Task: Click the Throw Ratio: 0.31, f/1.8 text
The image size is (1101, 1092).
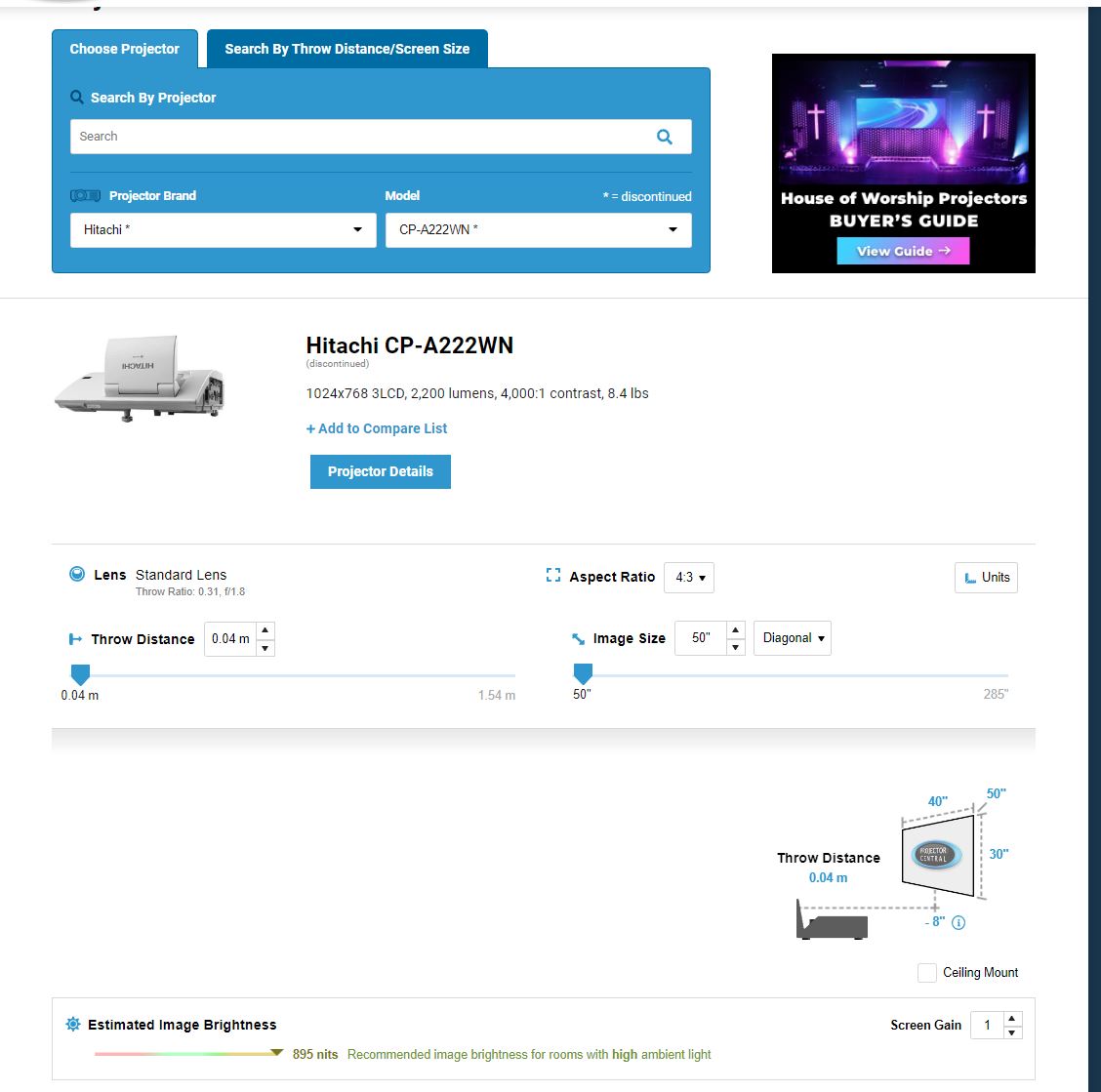Action: pyautogui.click(x=190, y=592)
